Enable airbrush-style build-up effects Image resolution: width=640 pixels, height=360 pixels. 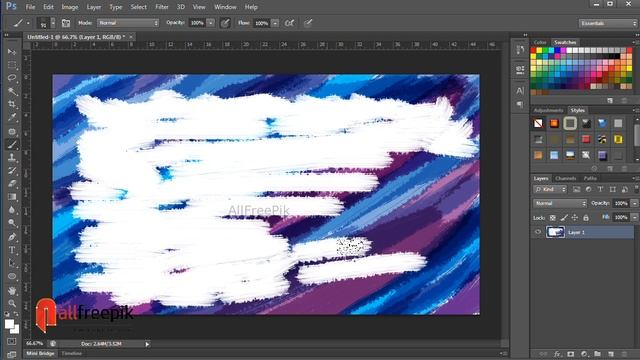tap(289, 23)
